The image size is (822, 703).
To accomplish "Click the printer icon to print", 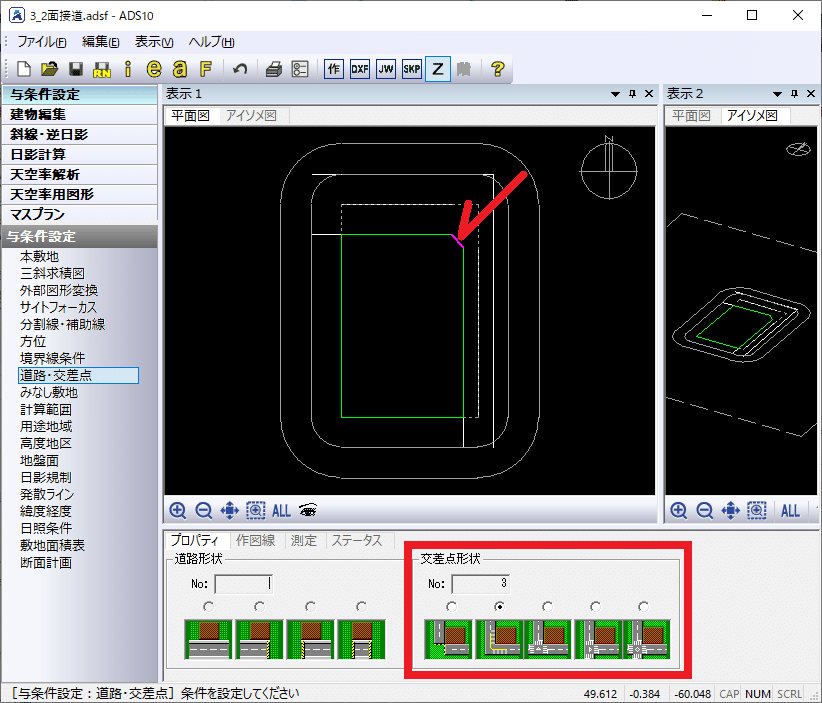I will (x=274, y=69).
